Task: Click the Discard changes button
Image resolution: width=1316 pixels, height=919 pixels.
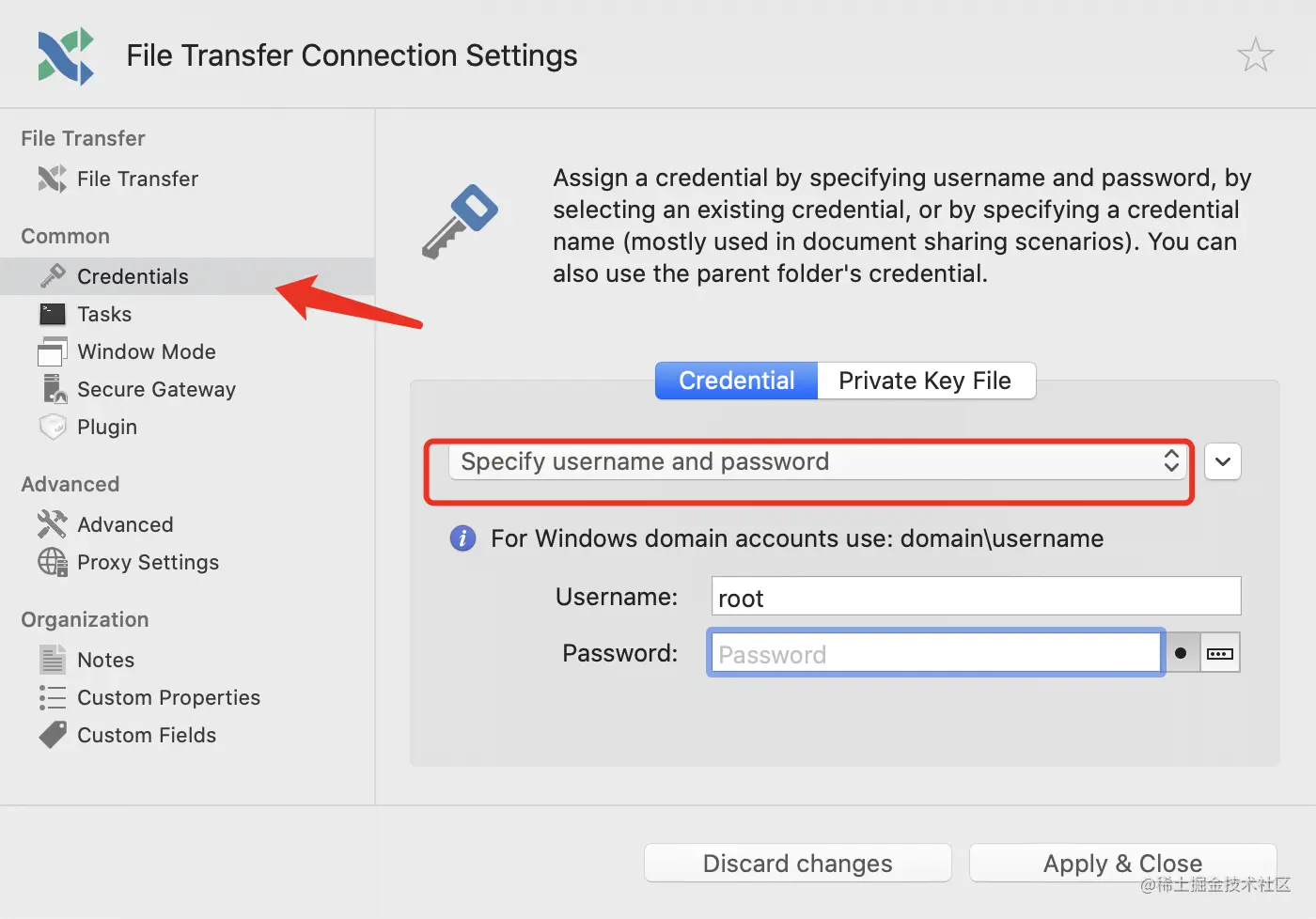Action: 797,863
